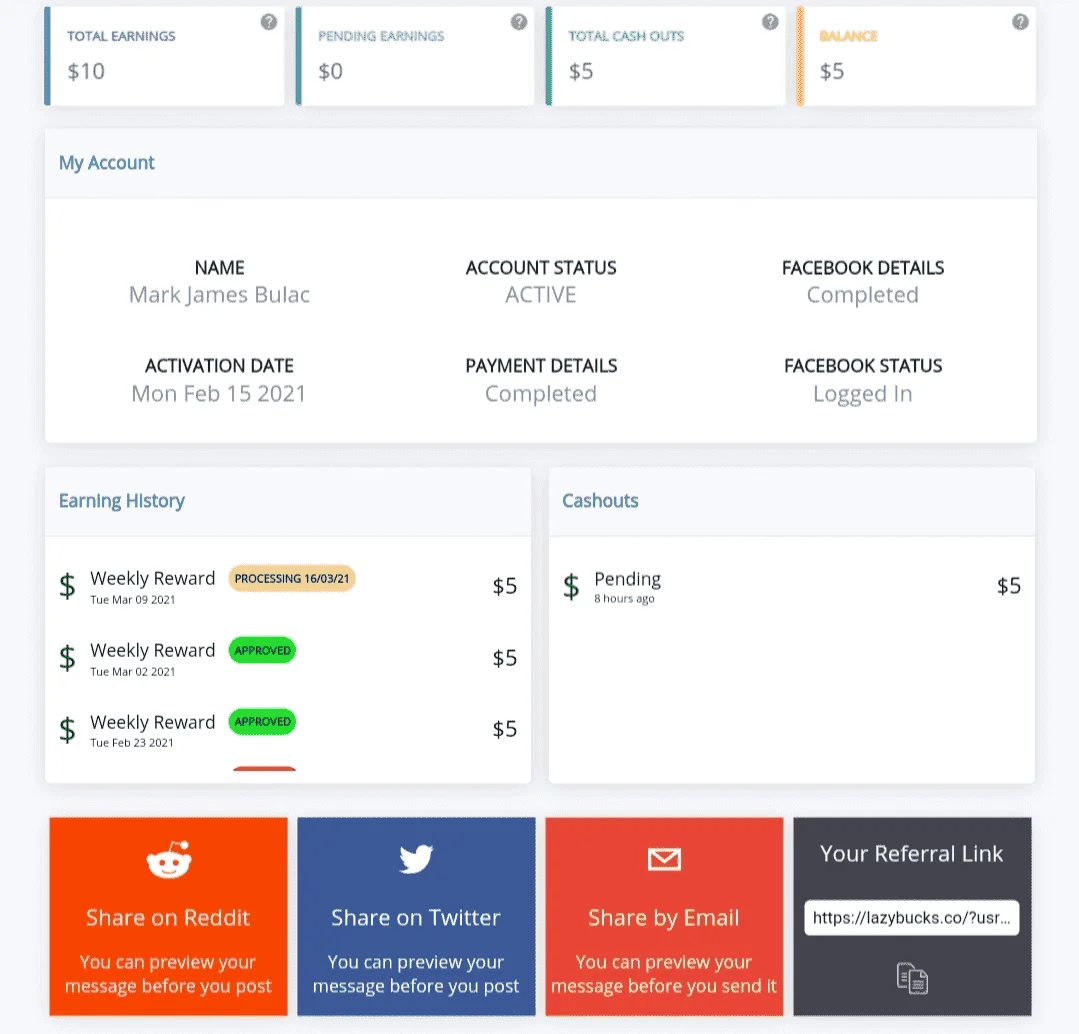
Task: Click the help icon on Total Earnings card
Action: click(268, 22)
